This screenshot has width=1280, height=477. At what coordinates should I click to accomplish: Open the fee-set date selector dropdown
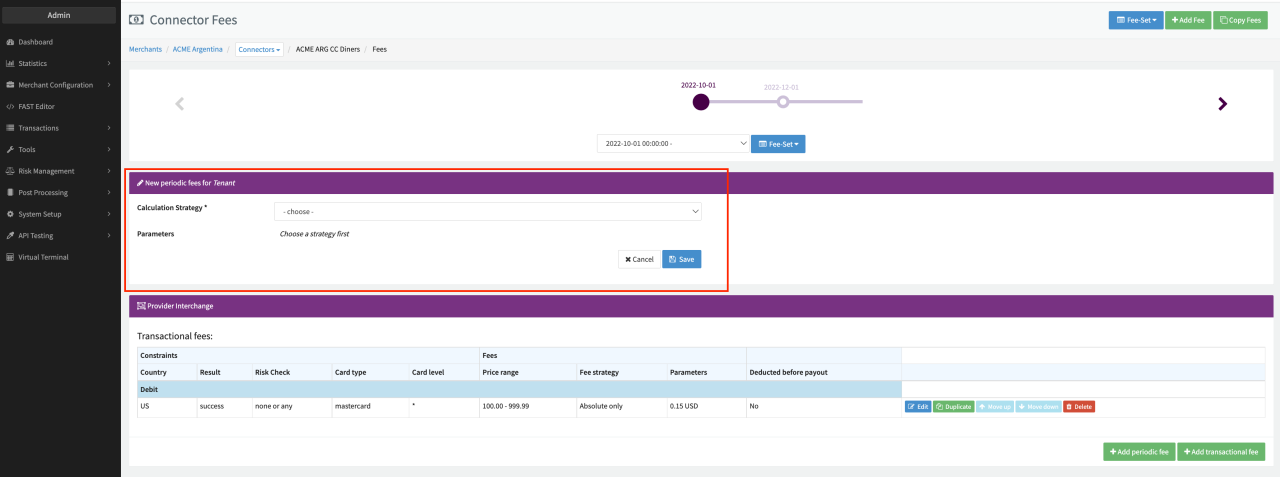click(x=673, y=144)
